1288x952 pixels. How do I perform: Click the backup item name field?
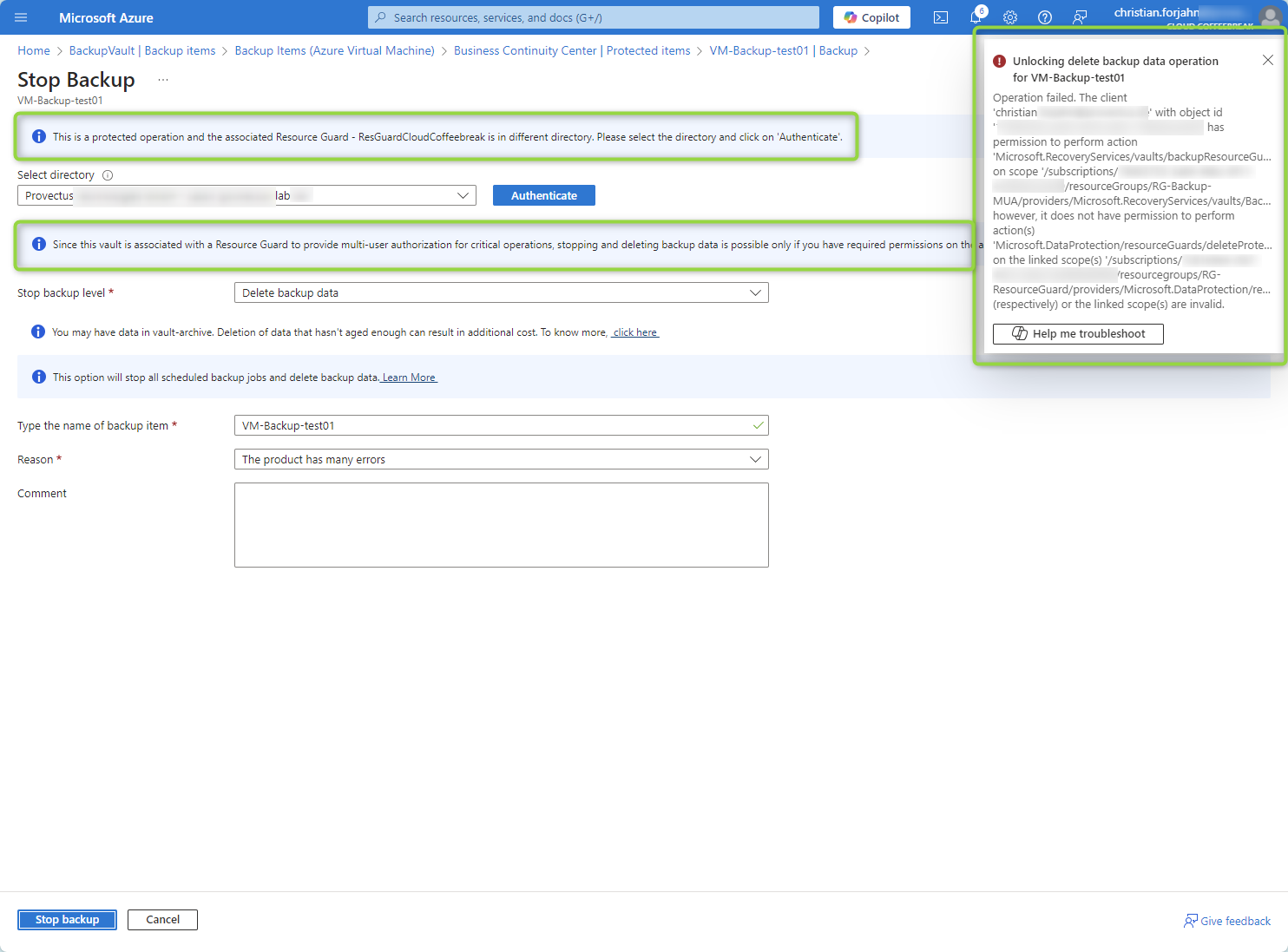[x=502, y=425]
